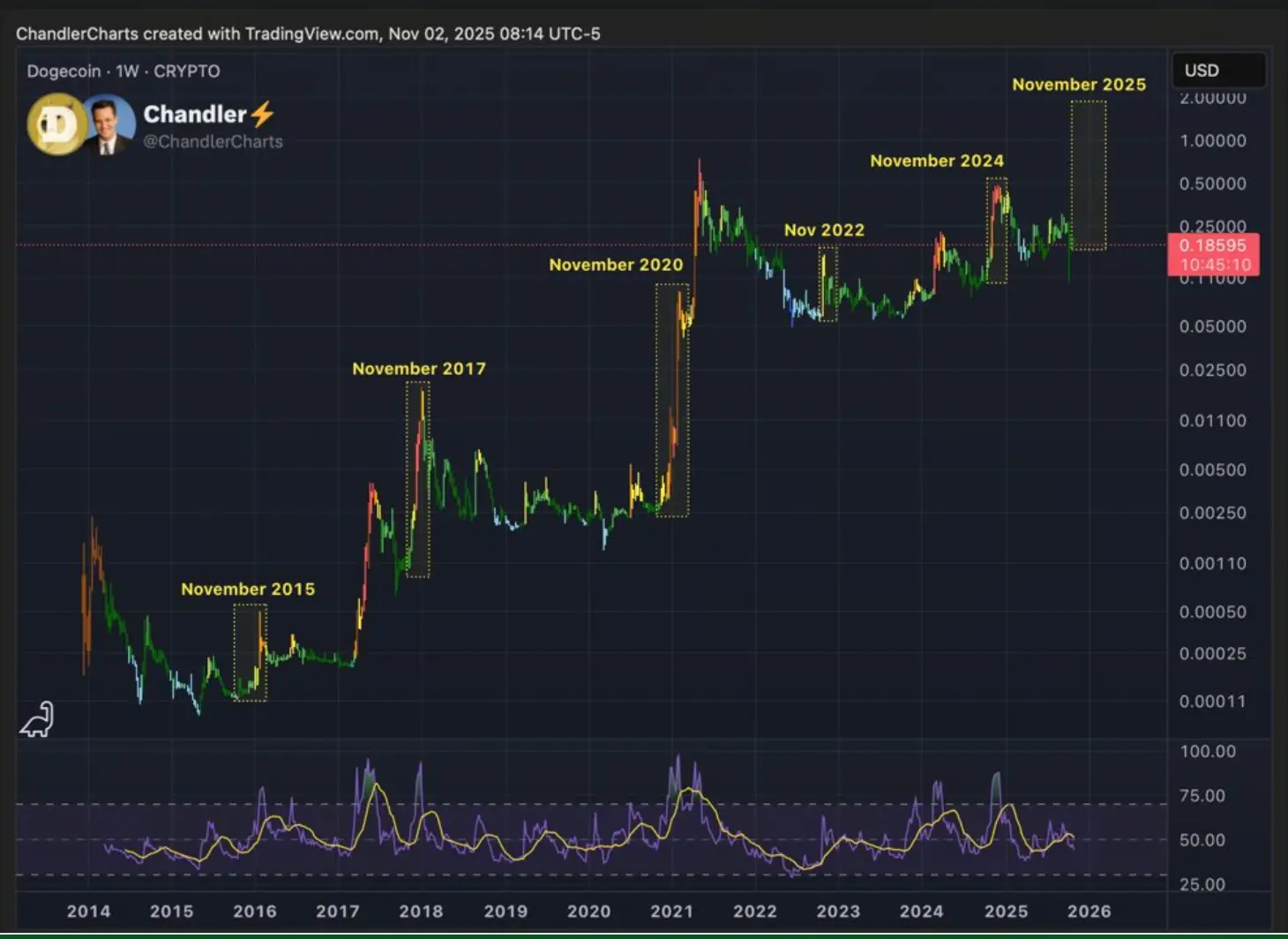Click the 2020 label on time axis
The width and height of the screenshot is (1288, 939).
[588, 911]
